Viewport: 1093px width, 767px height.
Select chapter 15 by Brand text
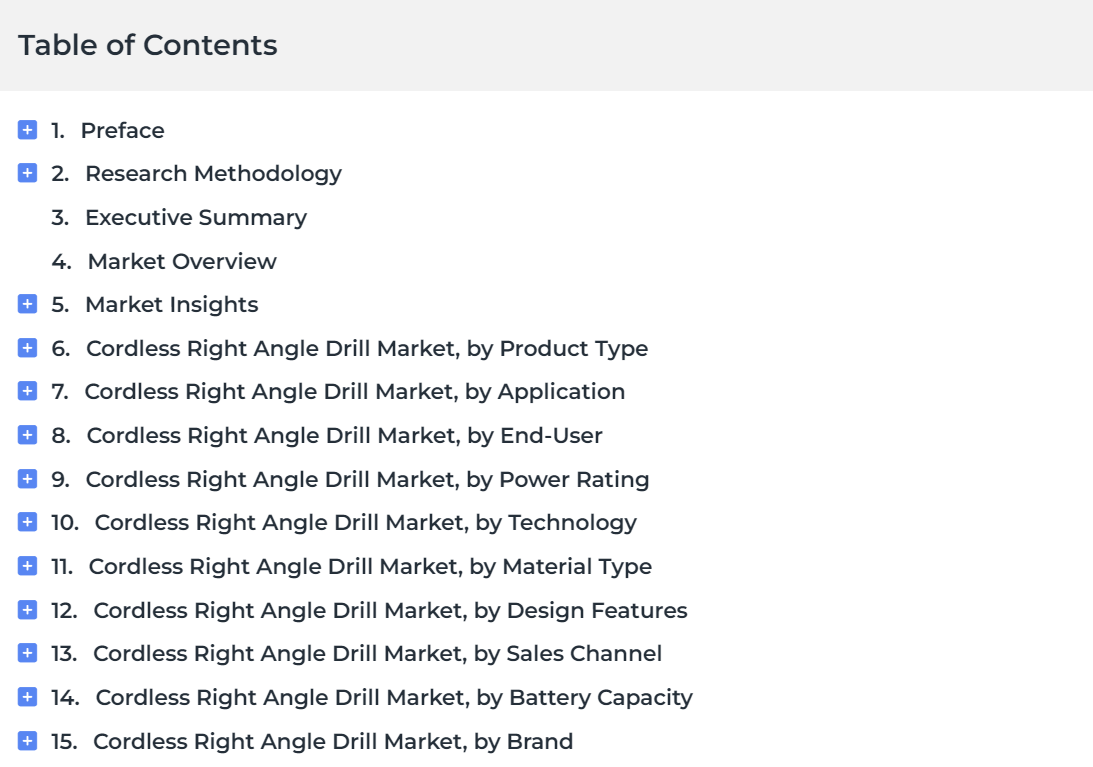click(x=333, y=741)
